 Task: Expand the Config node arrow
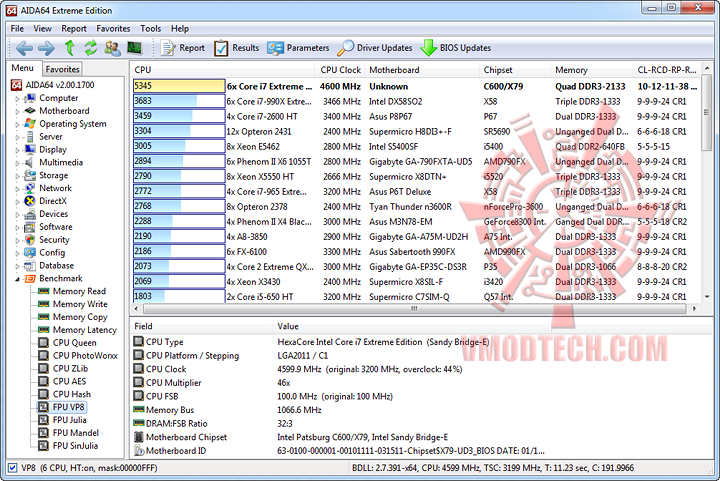pyautogui.click(x=17, y=252)
